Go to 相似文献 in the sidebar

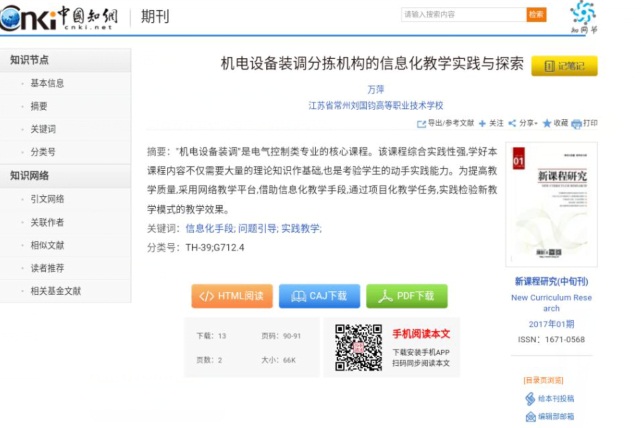click(47, 245)
